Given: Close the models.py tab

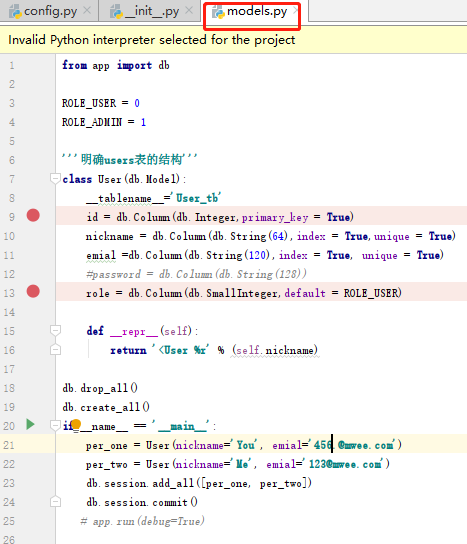Looking at the screenshot, I should pos(296,11).
